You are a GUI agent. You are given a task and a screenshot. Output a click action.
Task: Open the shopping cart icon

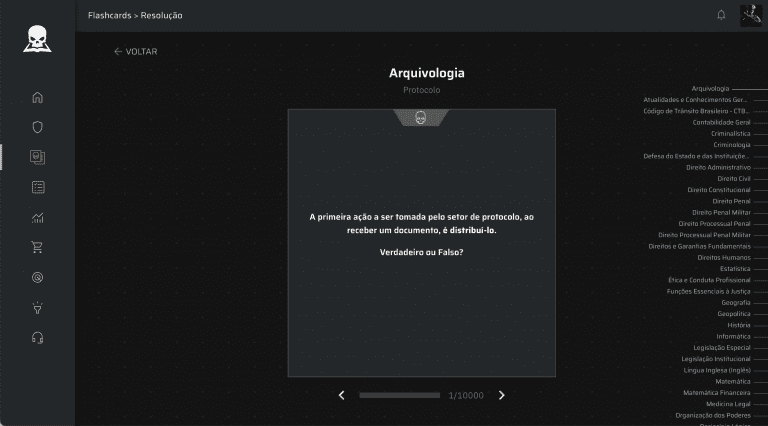tap(38, 247)
